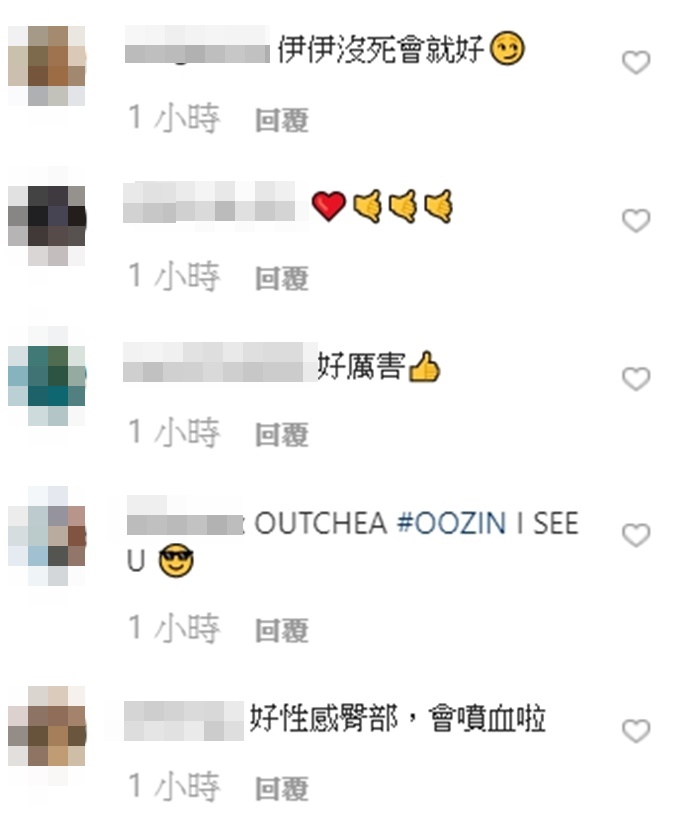The image size is (700, 819).
Task: Open username before 好性感臀部 text
Action: click(x=184, y=721)
